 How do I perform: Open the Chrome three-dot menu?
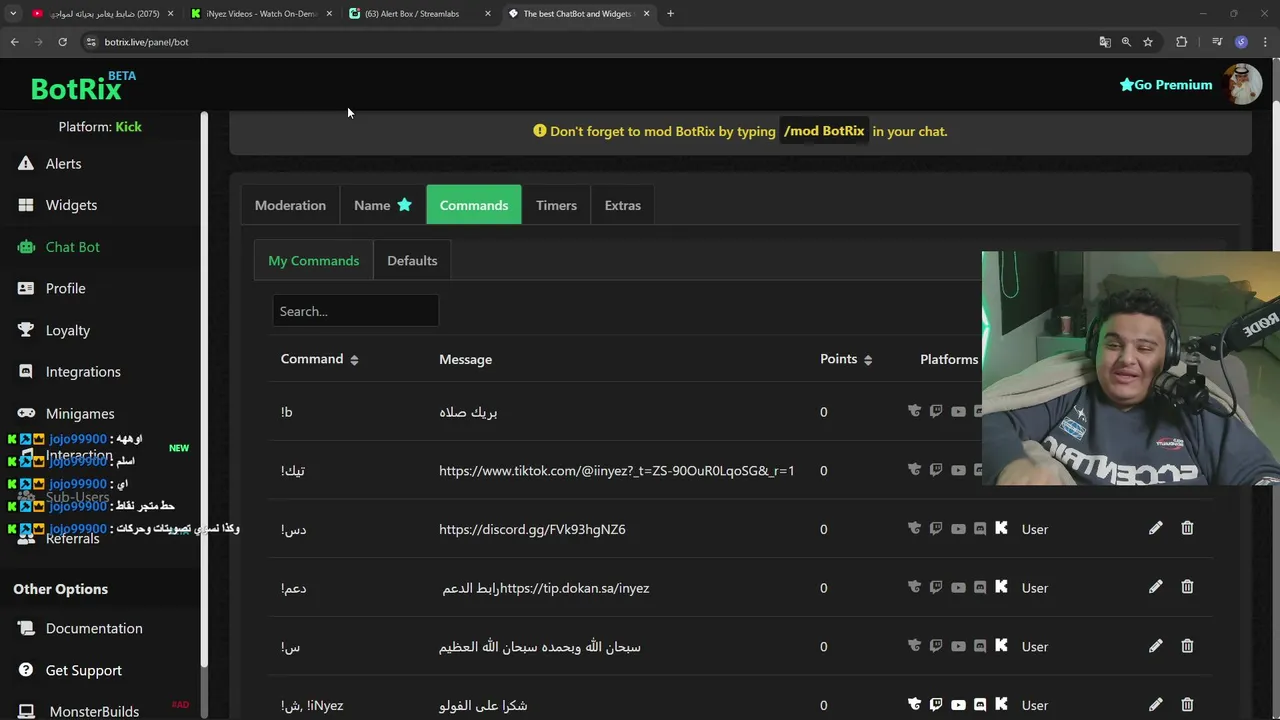pos(1265,42)
